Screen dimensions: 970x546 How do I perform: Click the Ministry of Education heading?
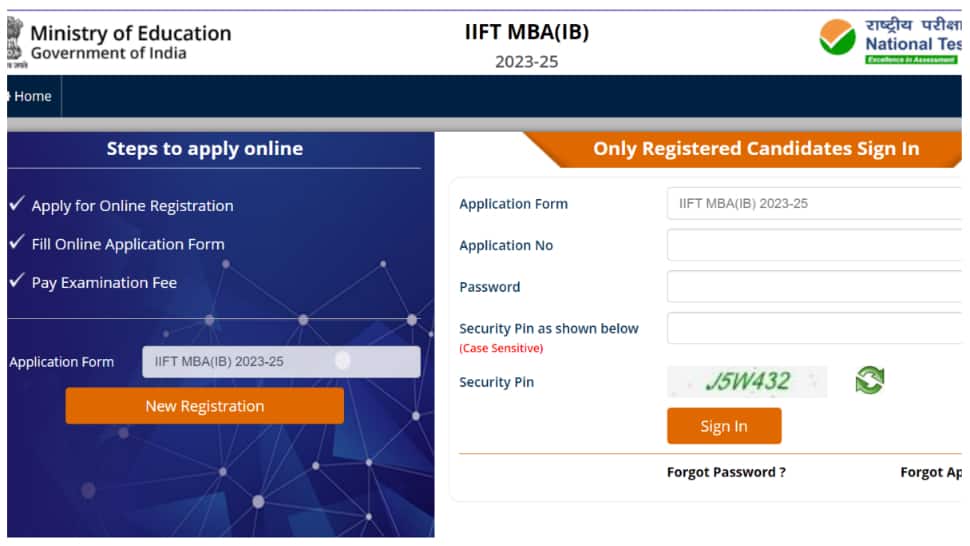coord(131,33)
